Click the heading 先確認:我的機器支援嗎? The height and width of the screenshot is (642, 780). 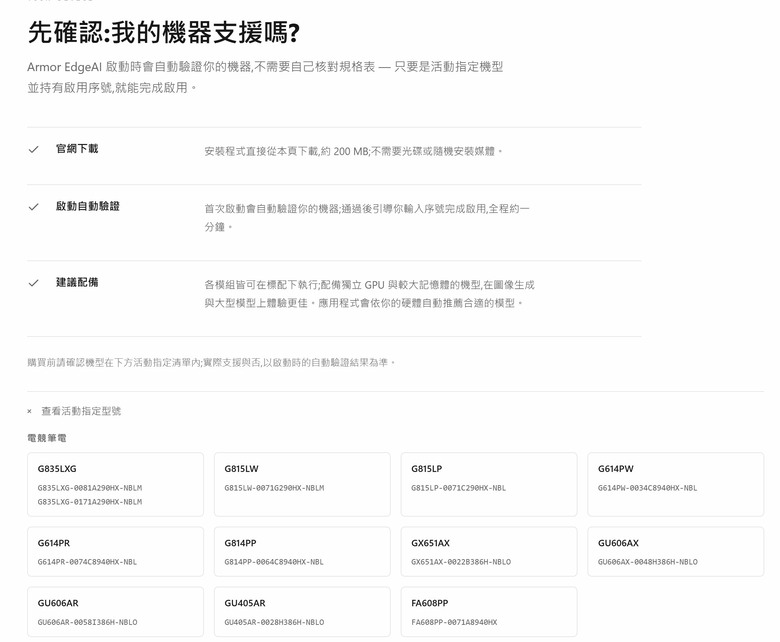click(x=164, y=32)
